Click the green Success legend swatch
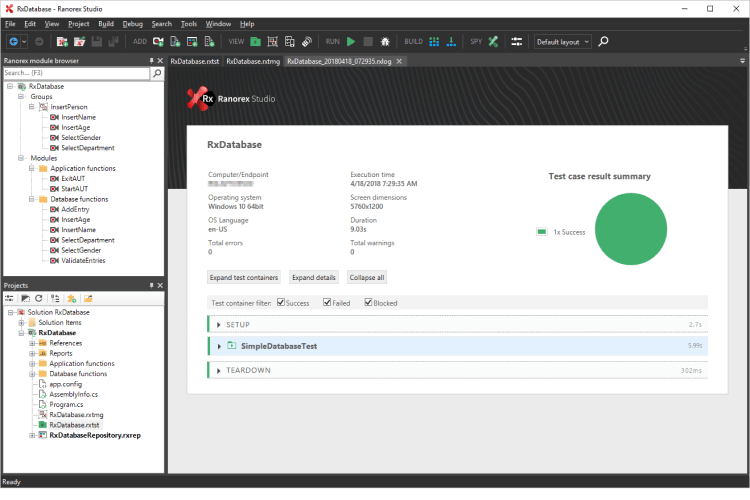This screenshot has height=500, width=750. [x=541, y=232]
